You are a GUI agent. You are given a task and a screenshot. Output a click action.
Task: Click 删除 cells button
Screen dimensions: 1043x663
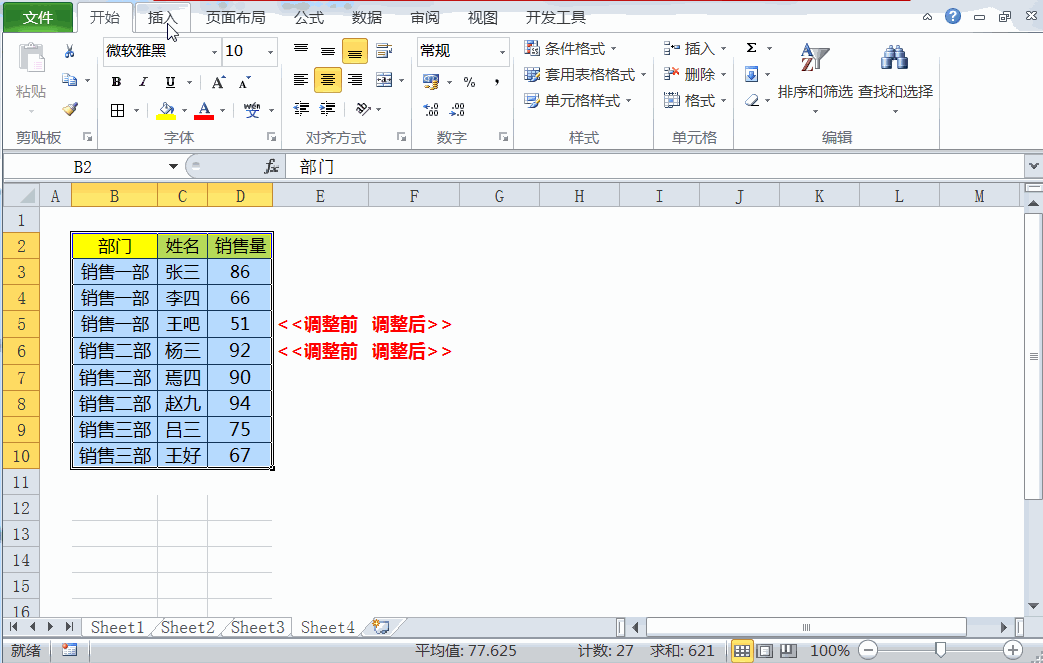point(694,74)
